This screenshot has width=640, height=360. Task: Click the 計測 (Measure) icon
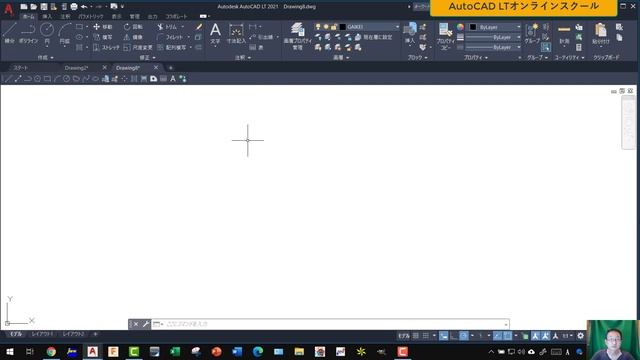pyautogui.click(x=564, y=33)
